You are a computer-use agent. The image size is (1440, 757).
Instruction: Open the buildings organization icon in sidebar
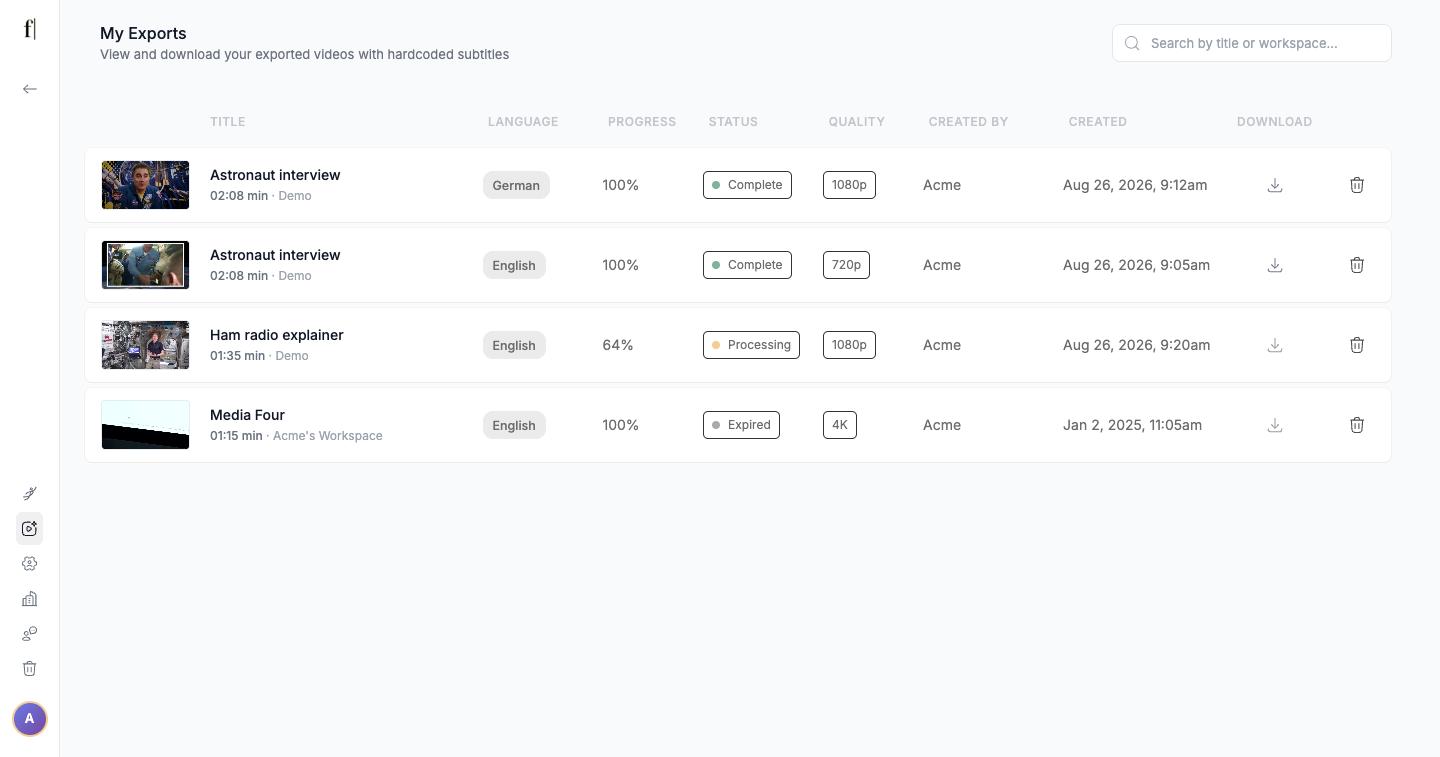tap(30, 598)
